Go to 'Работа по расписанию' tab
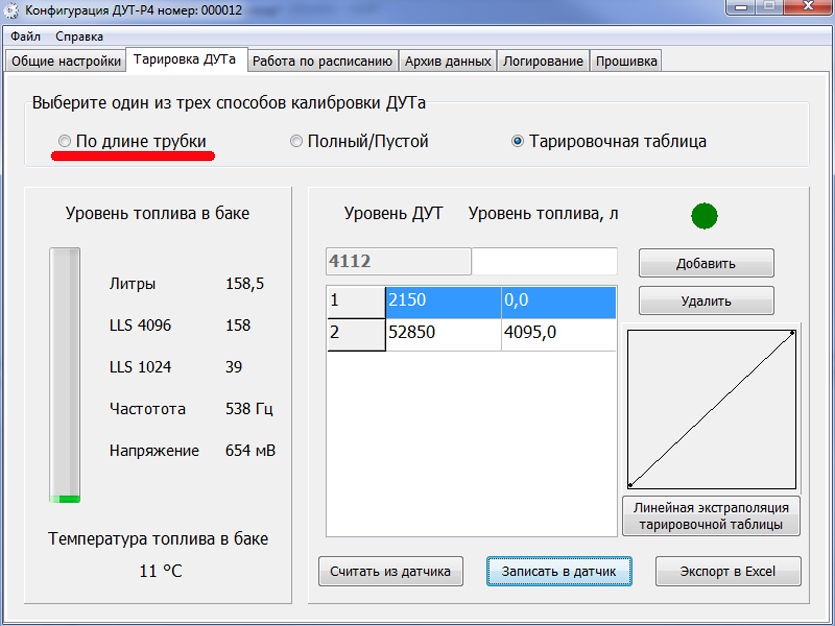 (x=323, y=61)
